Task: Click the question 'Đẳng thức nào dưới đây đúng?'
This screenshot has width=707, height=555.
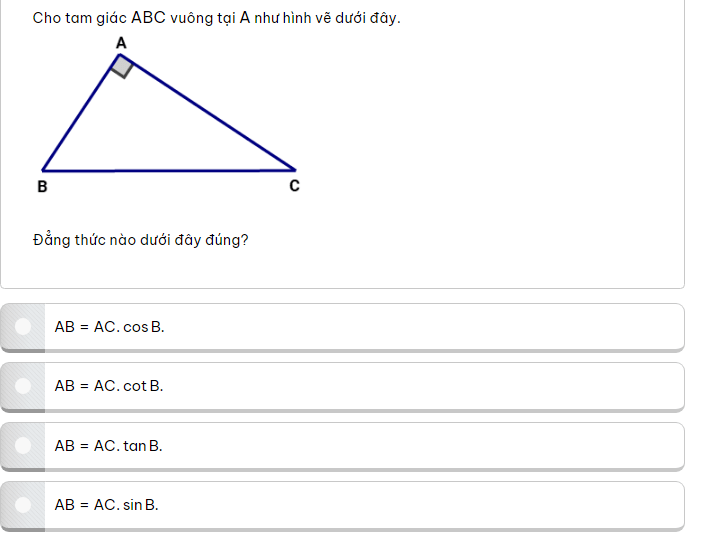Action: pyautogui.click(x=140, y=240)
